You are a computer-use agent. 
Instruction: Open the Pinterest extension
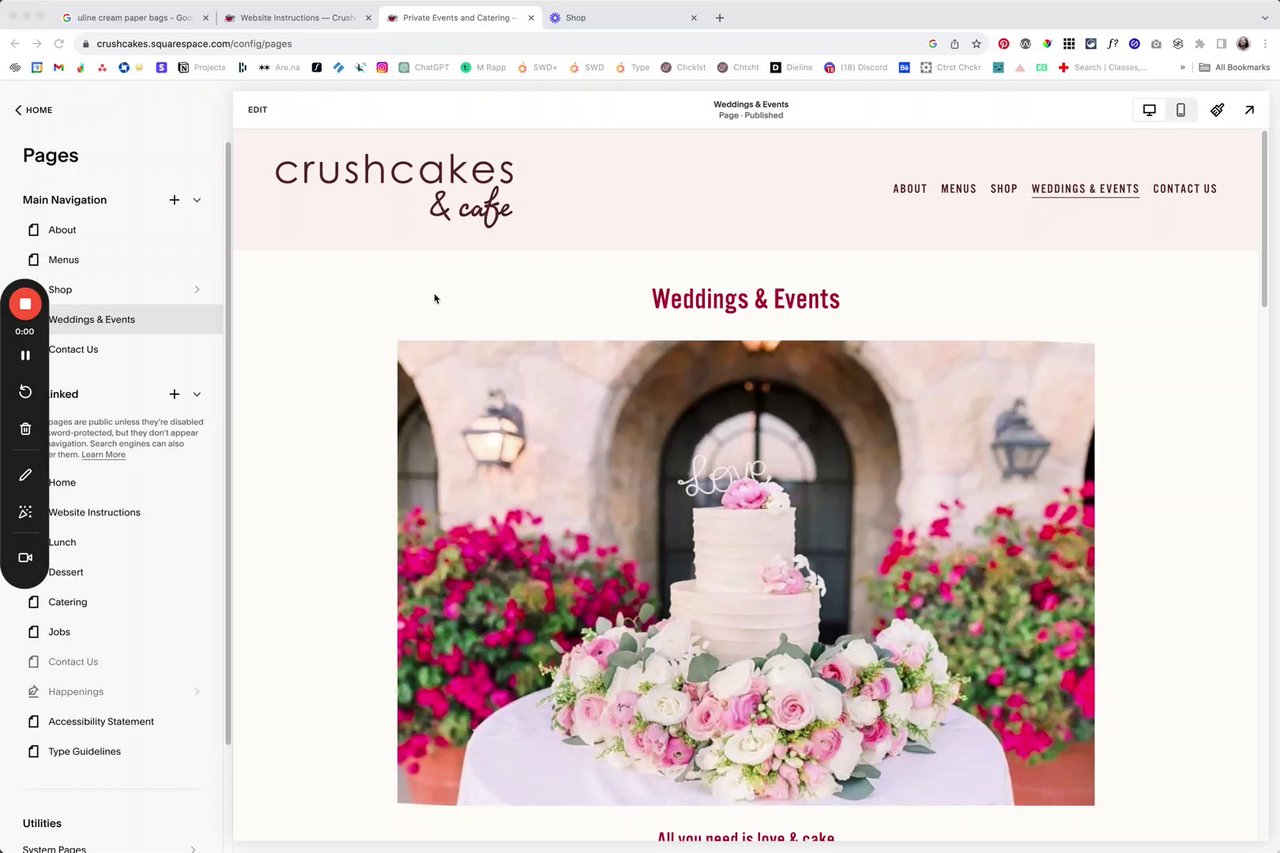[1003, 44]
